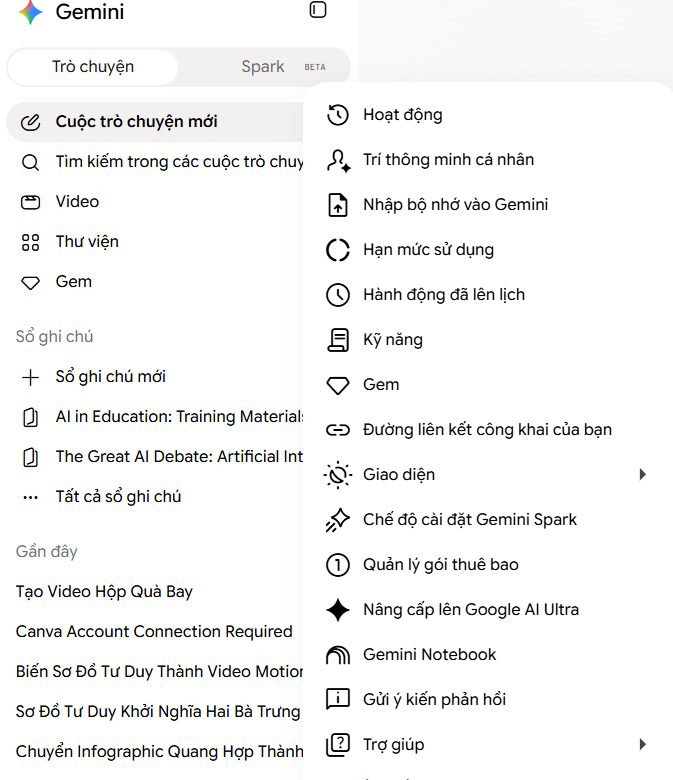Create Sổ ghi chú mới
Screen dimensions: 673x780
point(155,377)
